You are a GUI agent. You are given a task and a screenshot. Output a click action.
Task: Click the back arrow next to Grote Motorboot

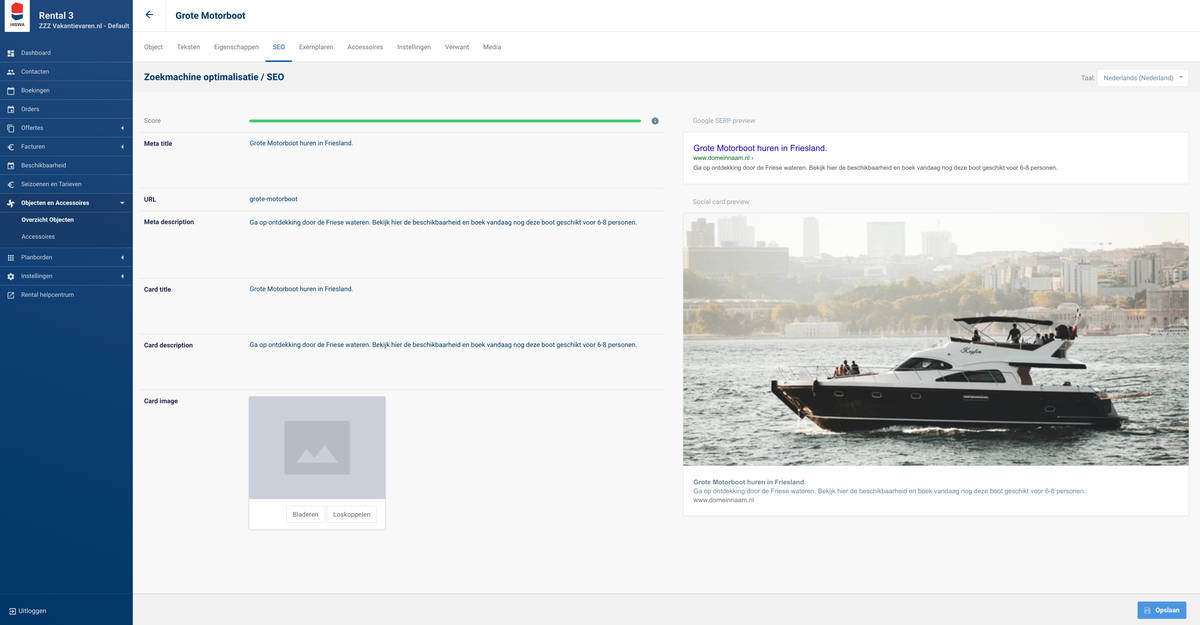[149, 15]
